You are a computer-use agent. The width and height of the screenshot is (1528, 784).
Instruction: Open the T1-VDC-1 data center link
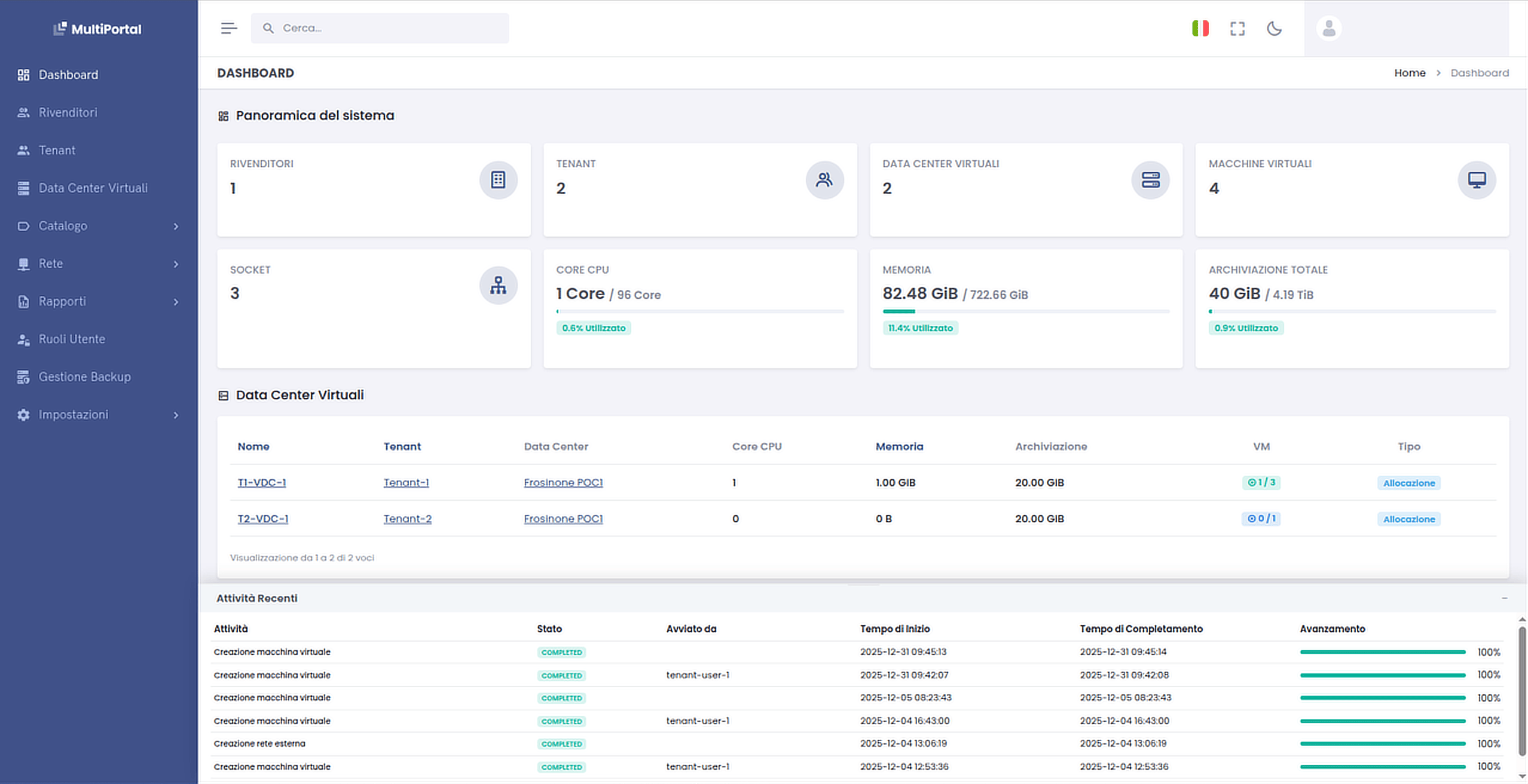coord(262,482)
